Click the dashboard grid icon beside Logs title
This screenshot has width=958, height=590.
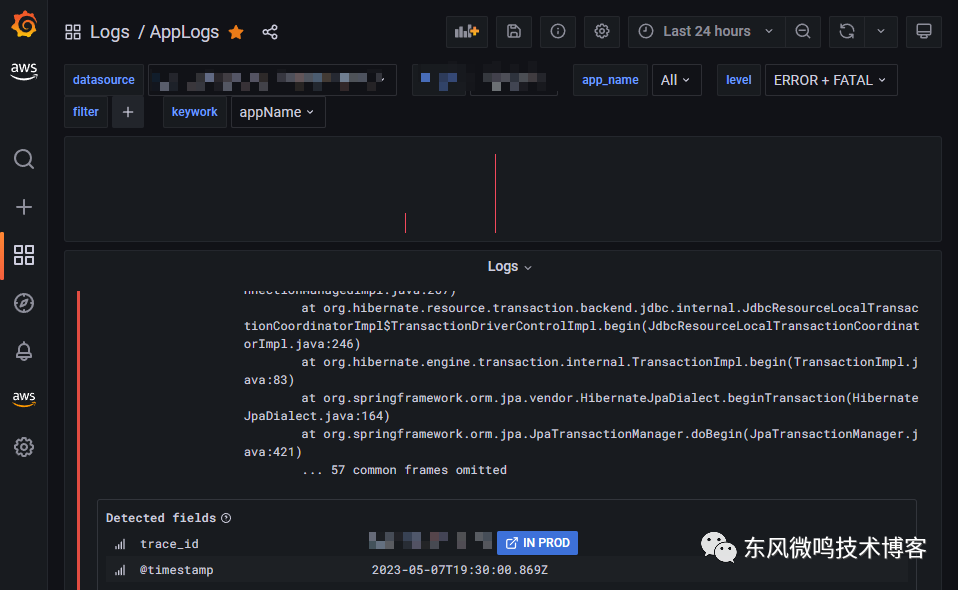point(73,32)
